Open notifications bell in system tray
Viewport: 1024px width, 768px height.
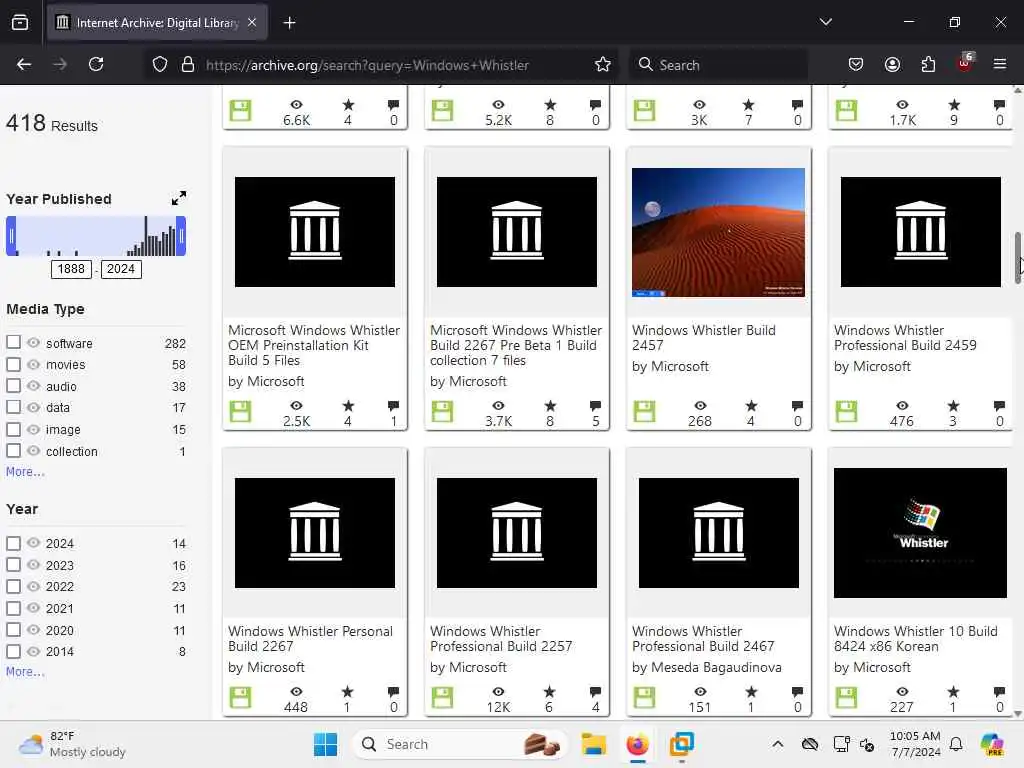coord(956,744)
